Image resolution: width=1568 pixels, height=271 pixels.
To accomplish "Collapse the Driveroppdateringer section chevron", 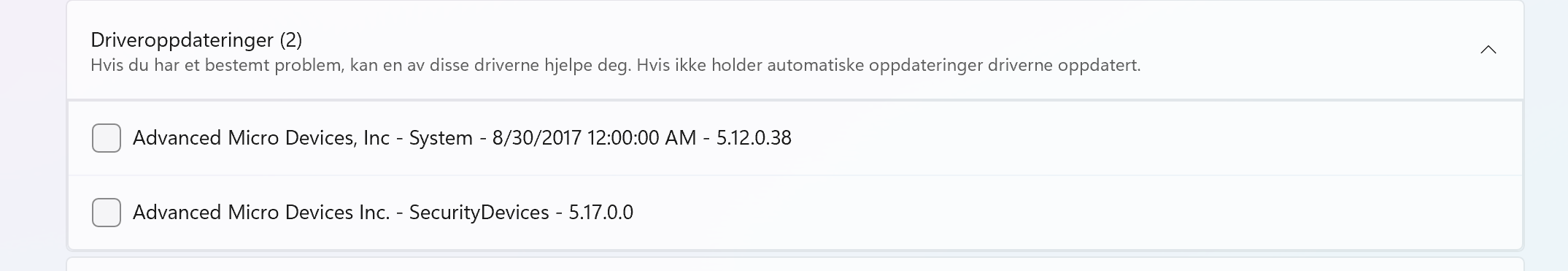I will (1488, 50).
